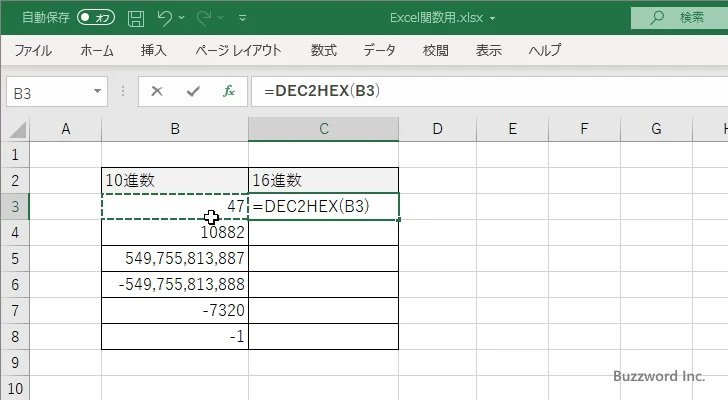Open the Excel関数用.xlsx file name dropdown
Image resolution: width=728 pixels, height=400 pixels.
pos(492,18)
